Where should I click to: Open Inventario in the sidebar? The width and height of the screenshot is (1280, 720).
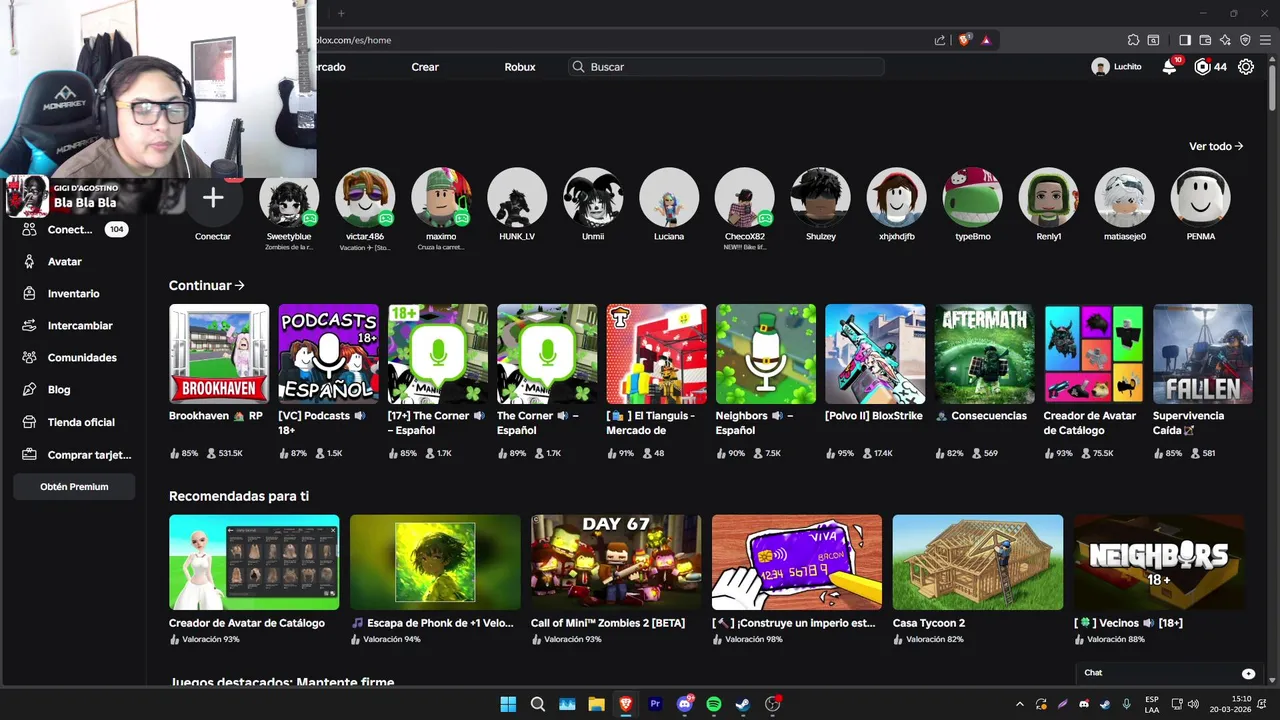[x=74, y=293]
